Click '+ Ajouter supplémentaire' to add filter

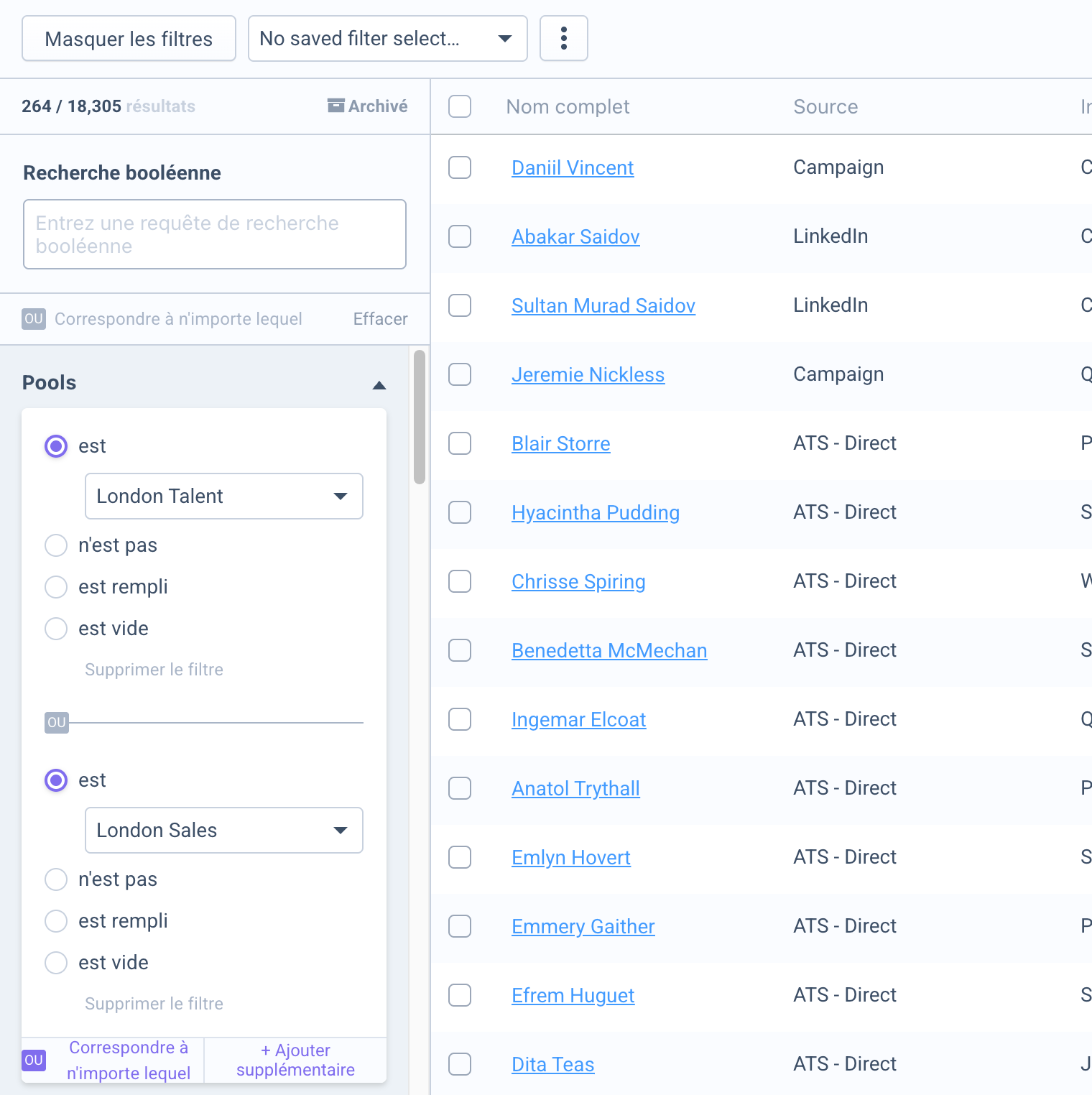pos(295,1060)
